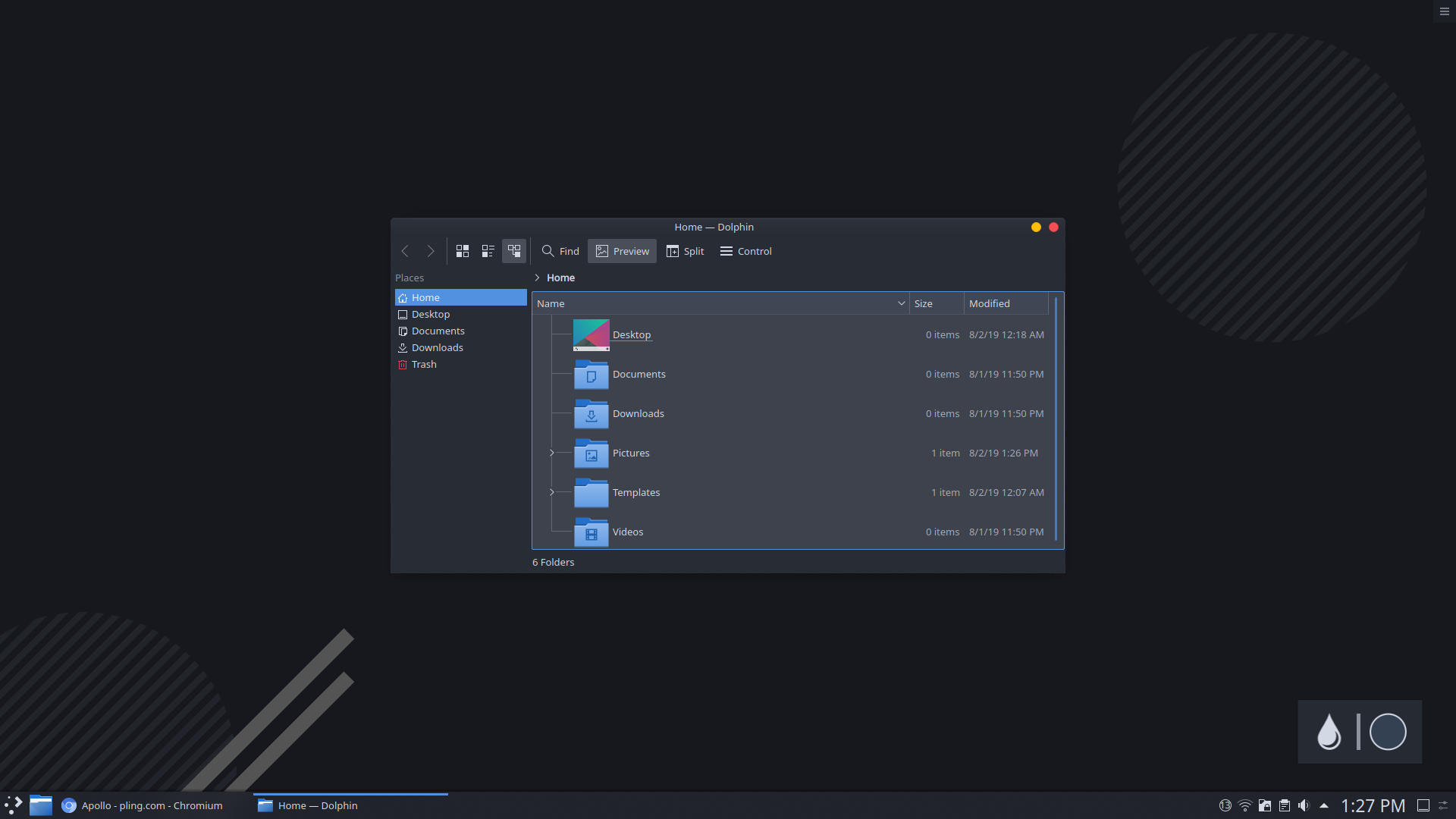Viewport: 1456px width, 819px height.
Task: Open Trash in Places panel
Action: tap(461, 365)
